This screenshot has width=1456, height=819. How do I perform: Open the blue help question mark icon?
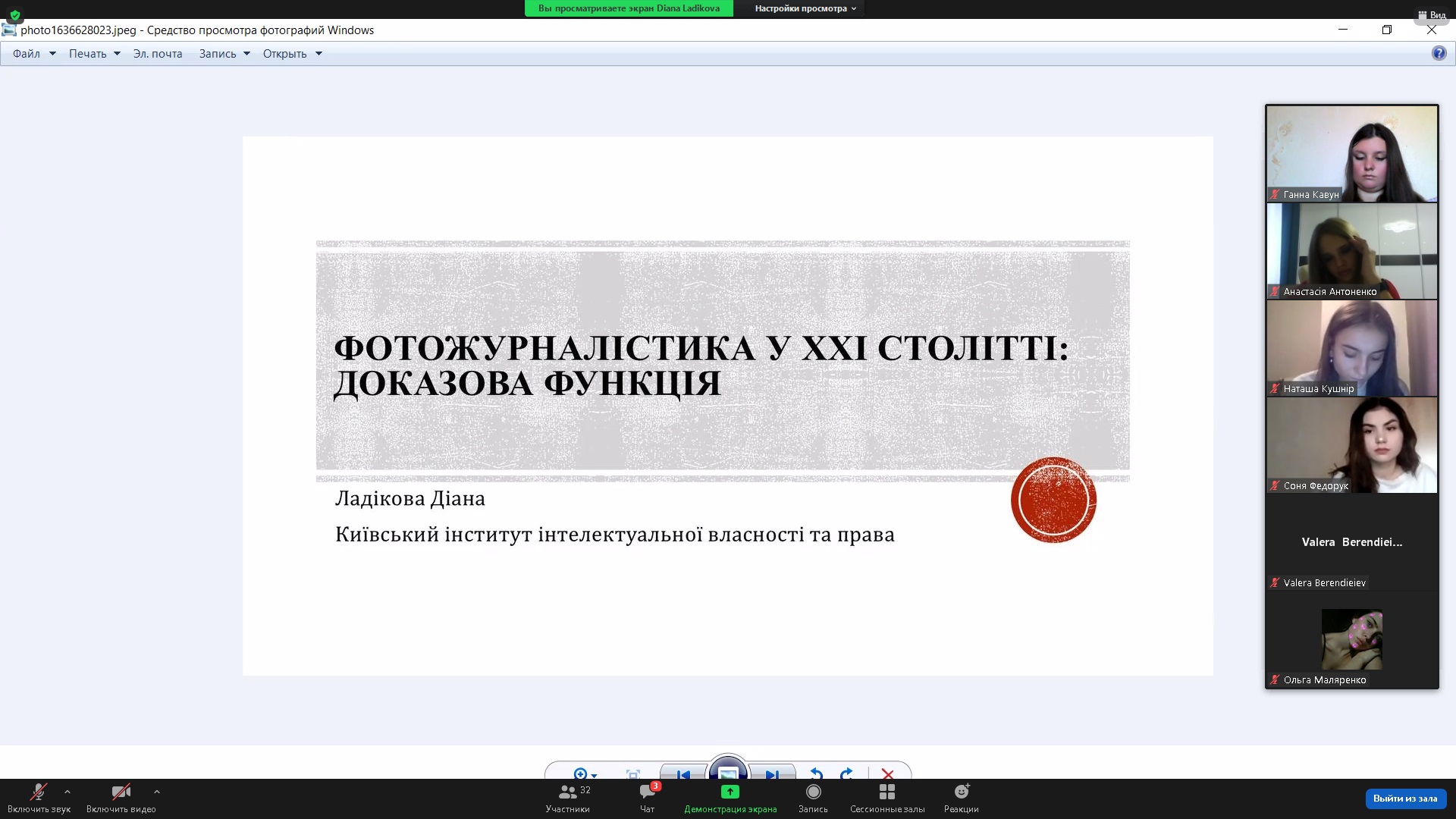(1439, 53)
